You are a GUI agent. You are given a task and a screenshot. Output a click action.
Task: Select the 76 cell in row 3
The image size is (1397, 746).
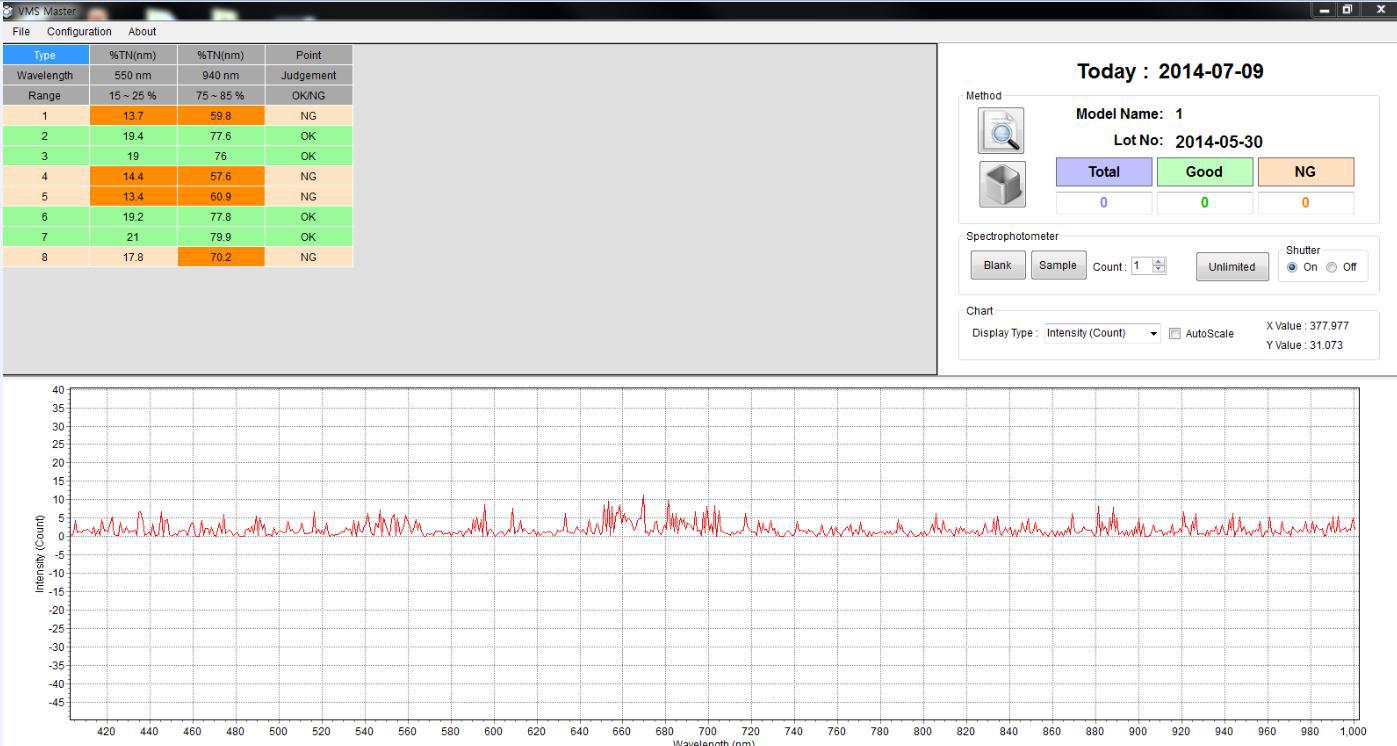pos(221,156)
